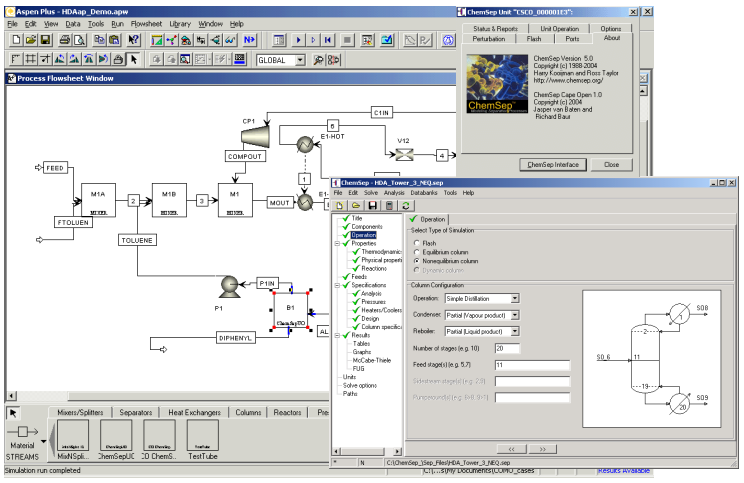Click the Reinitialize run icon
Screen dimensions: 744x483
click(327, 40)
